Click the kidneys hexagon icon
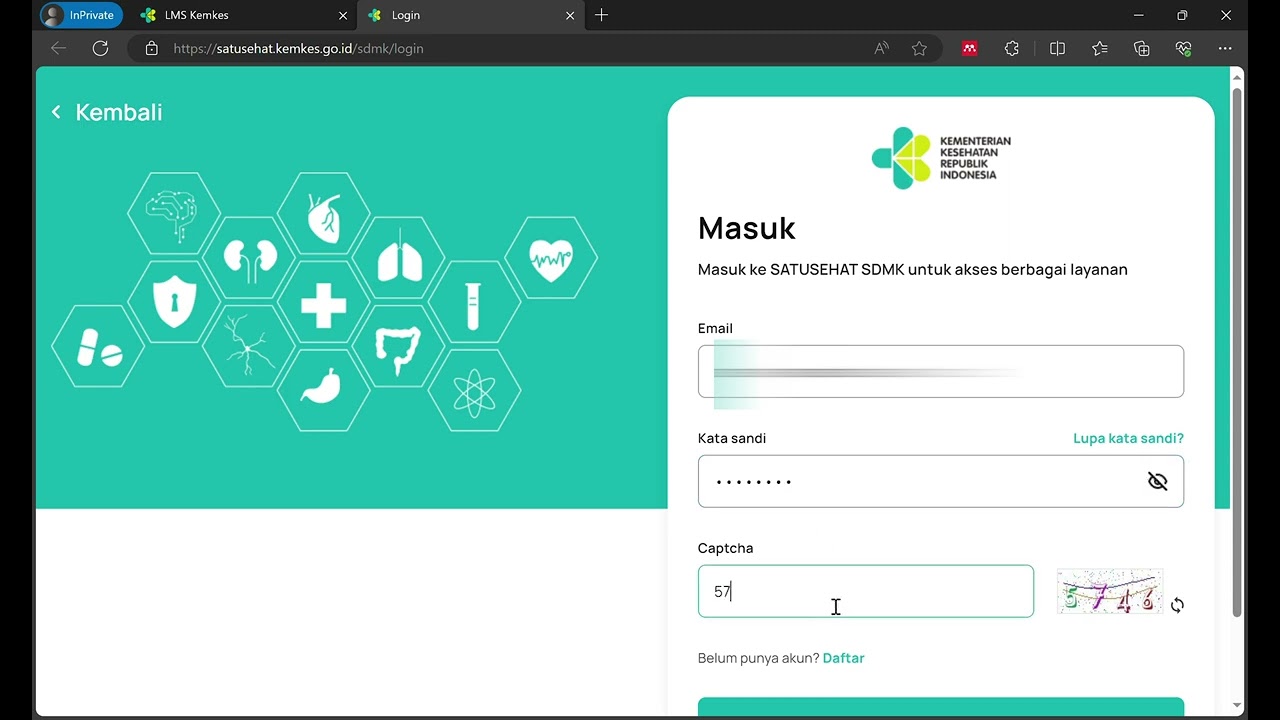The image size is (1280, 720). click(249, 257)
